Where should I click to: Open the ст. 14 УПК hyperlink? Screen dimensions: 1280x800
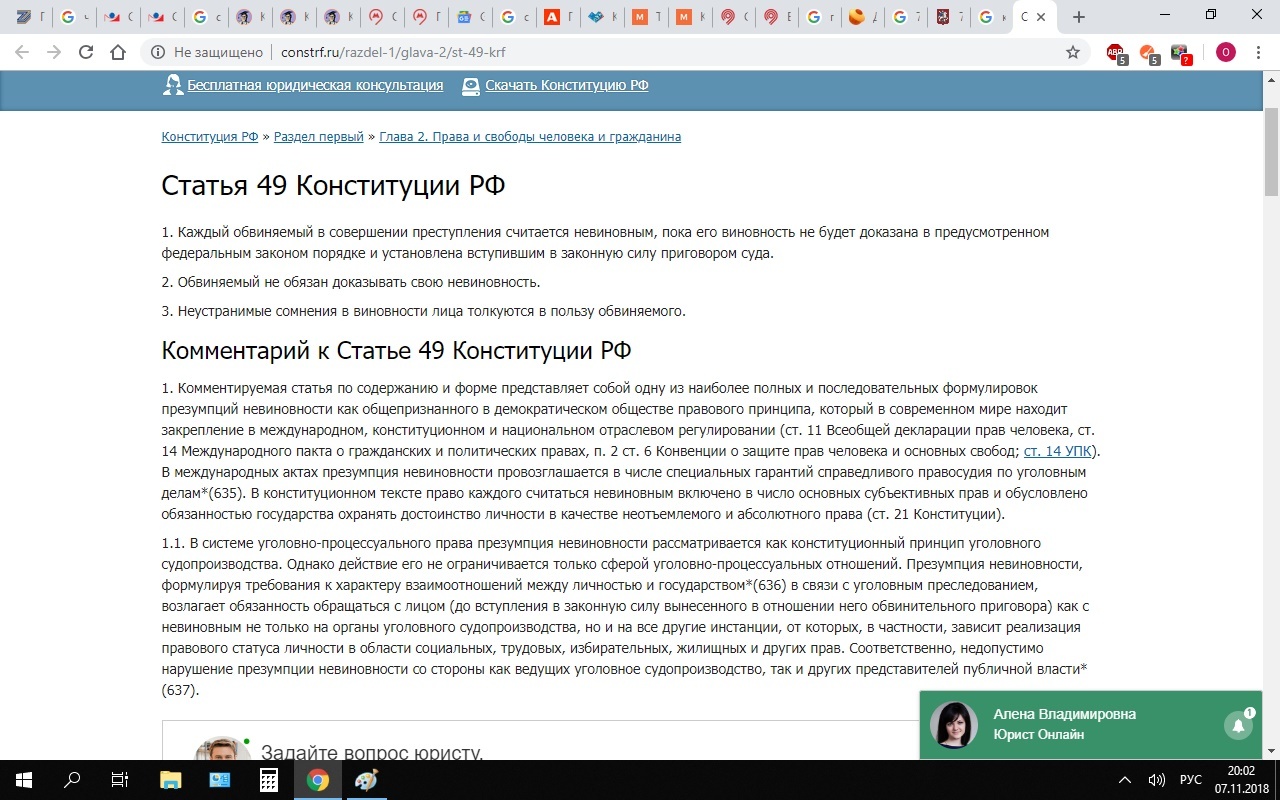tap(1057, 451)
